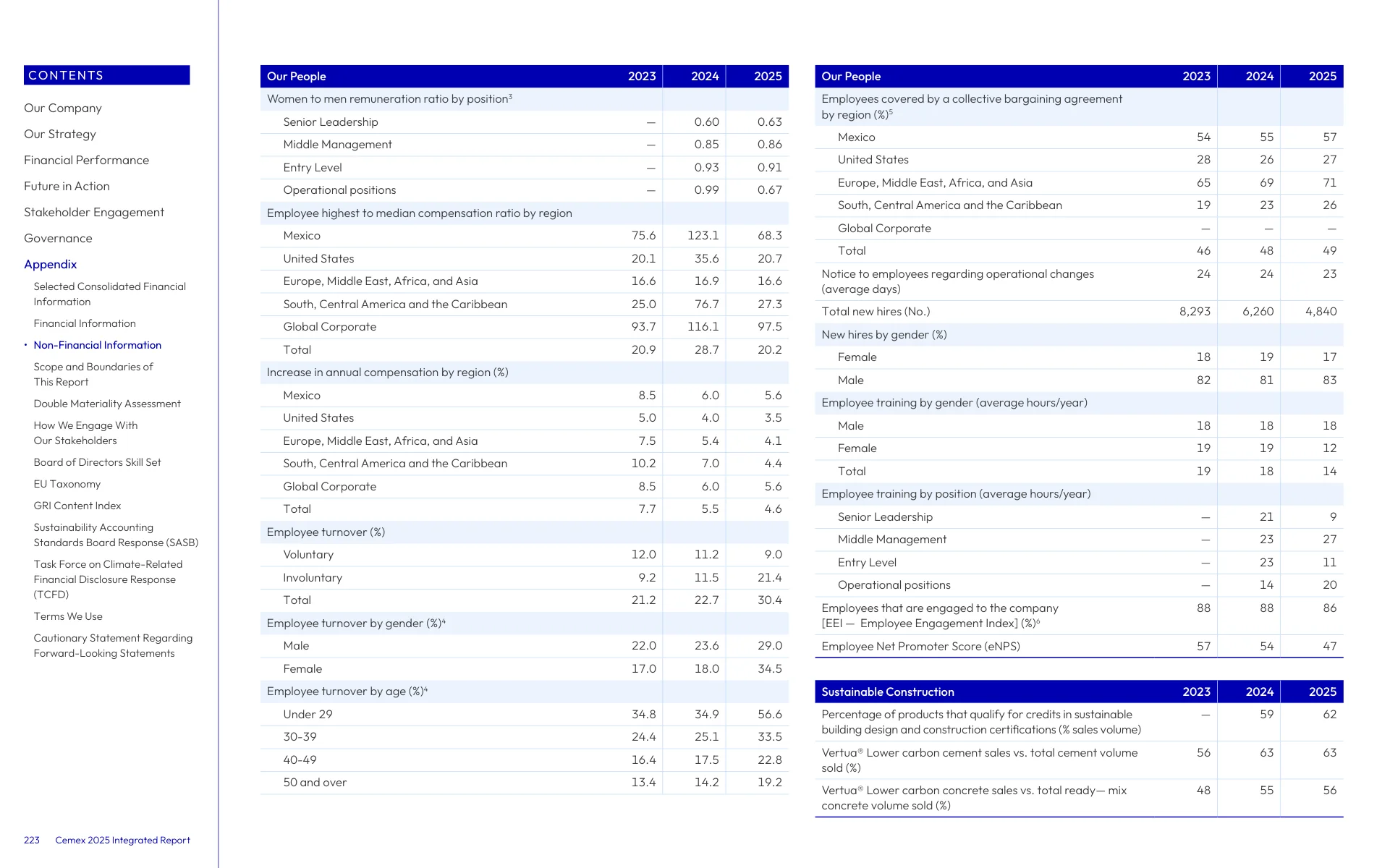
Task: Select the Appendix contents heading
Action: pyautogui.click(x=51, y=265)
